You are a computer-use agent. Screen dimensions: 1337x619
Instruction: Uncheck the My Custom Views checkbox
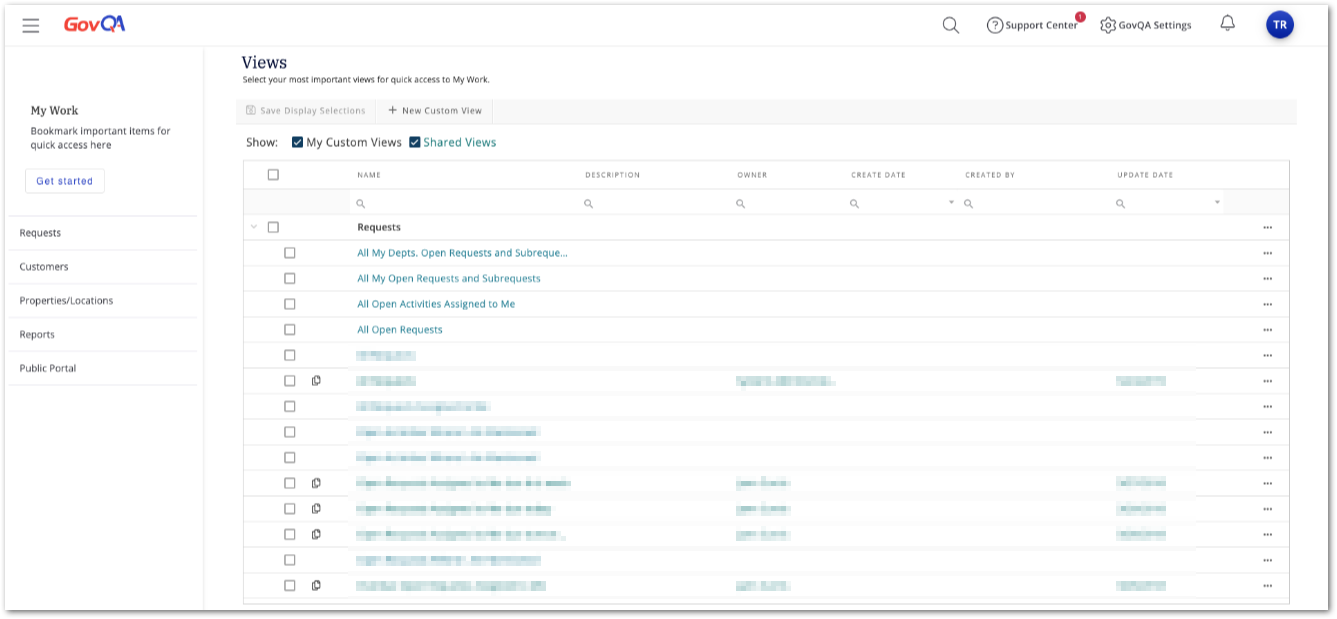pyautogui.click(x=297, y=142)
